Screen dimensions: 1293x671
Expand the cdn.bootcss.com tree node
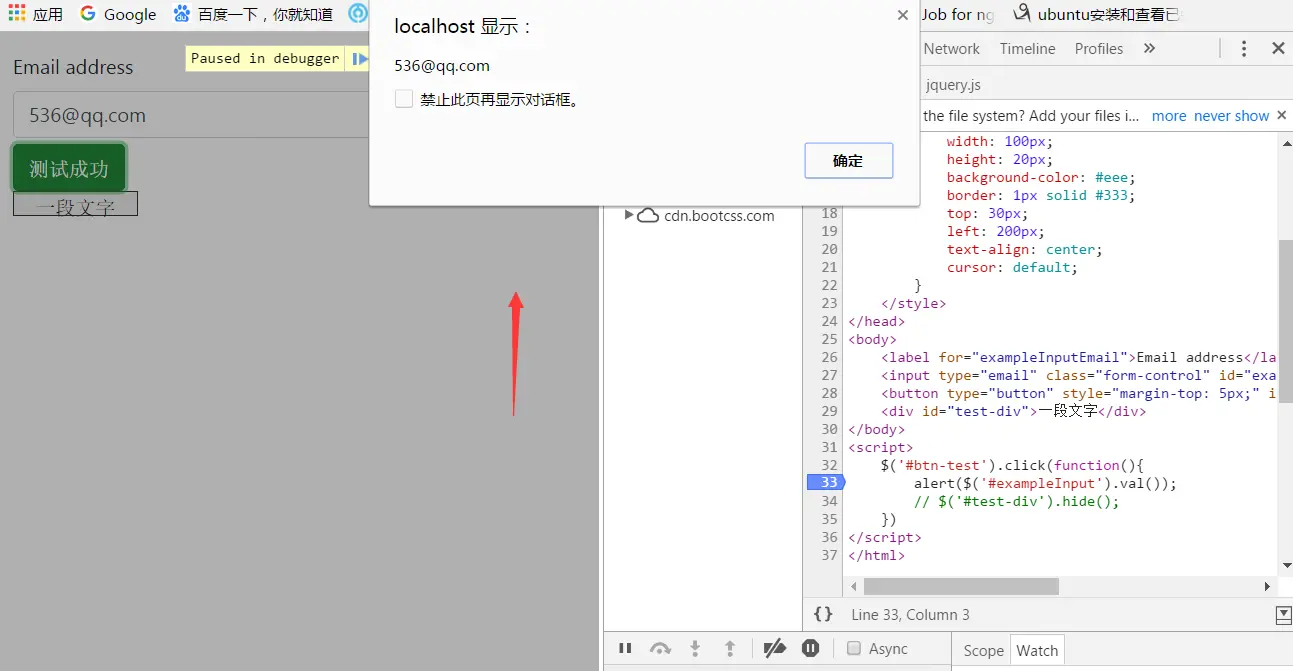(628, 215)
